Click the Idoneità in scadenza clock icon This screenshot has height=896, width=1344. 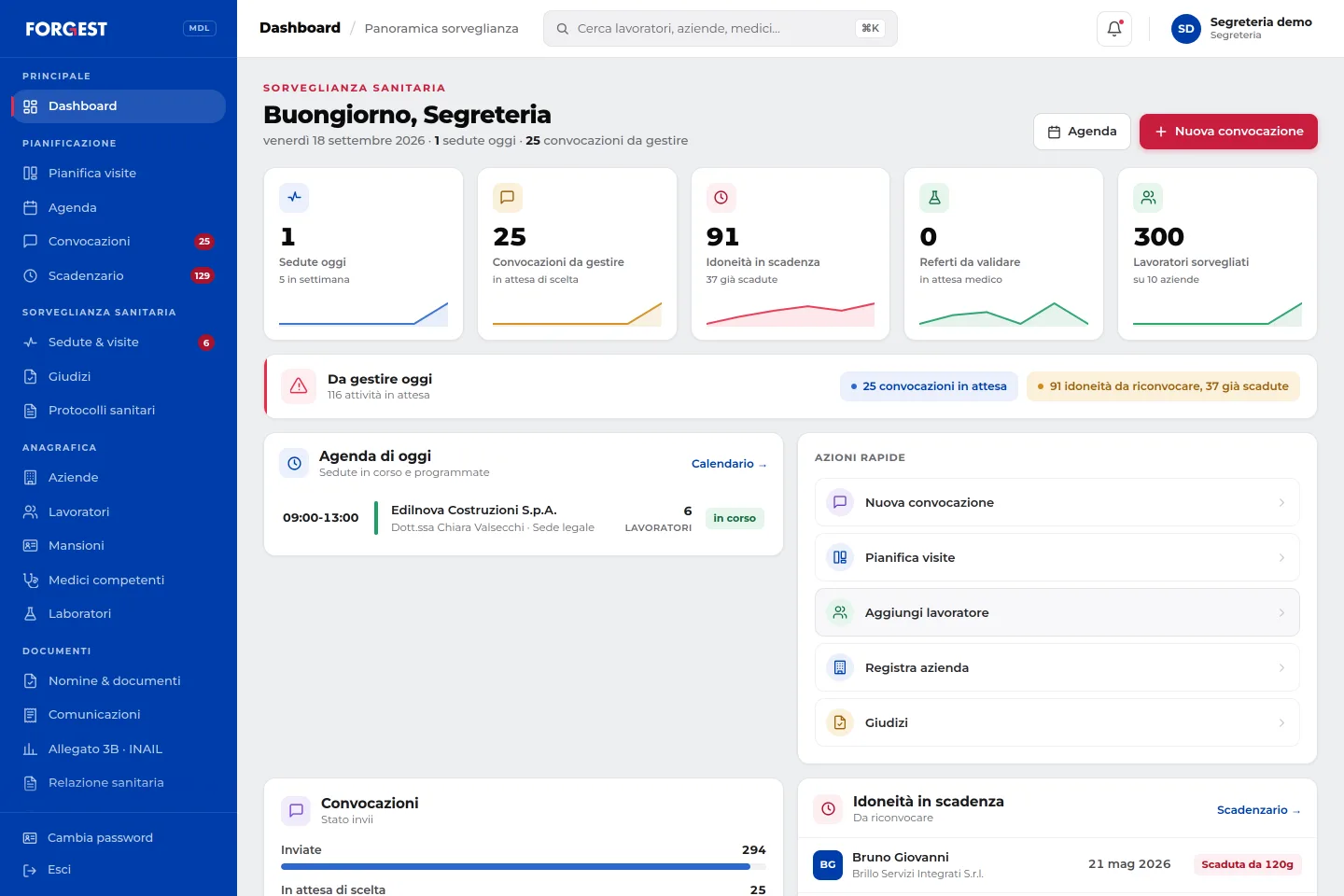721,197
